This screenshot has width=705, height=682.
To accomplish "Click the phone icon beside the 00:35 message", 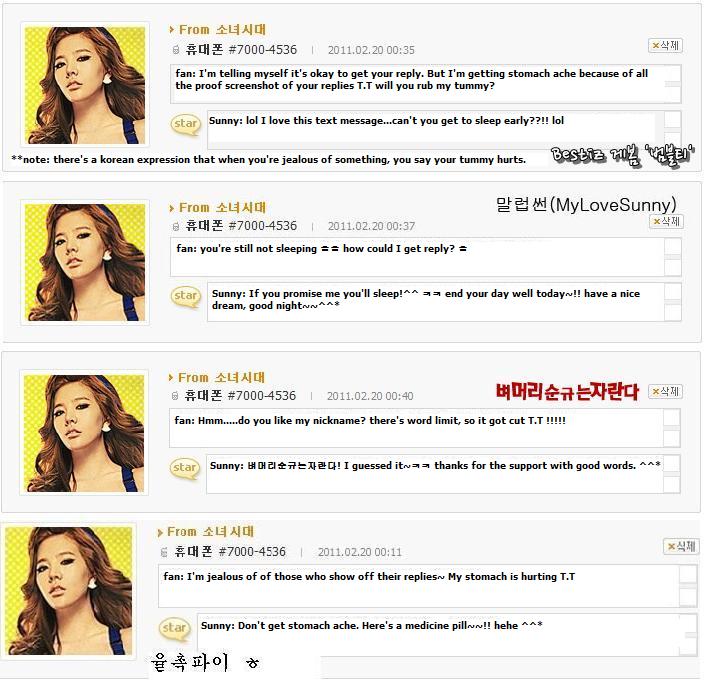I will click(176, 50).
